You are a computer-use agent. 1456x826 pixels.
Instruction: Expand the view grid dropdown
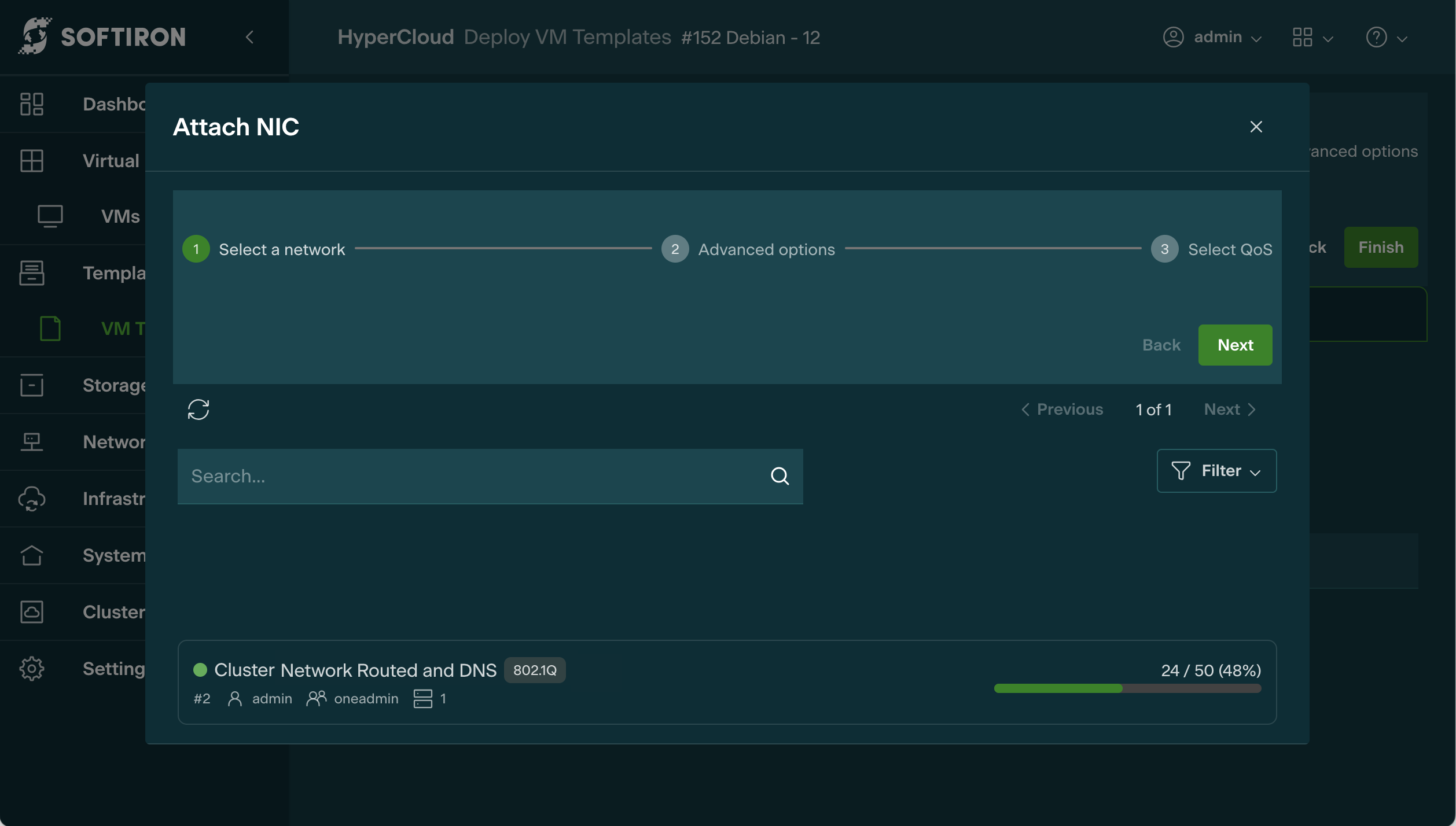pos(1312,38)
